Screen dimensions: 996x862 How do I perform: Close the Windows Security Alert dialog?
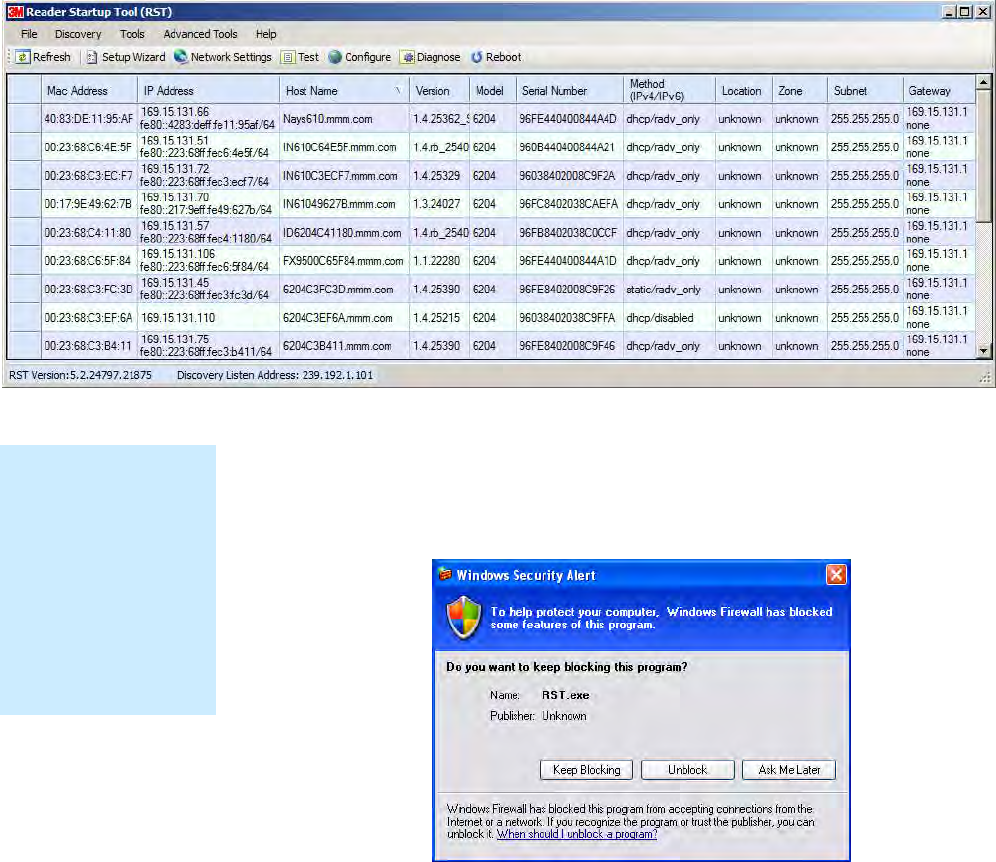point(836,575)
